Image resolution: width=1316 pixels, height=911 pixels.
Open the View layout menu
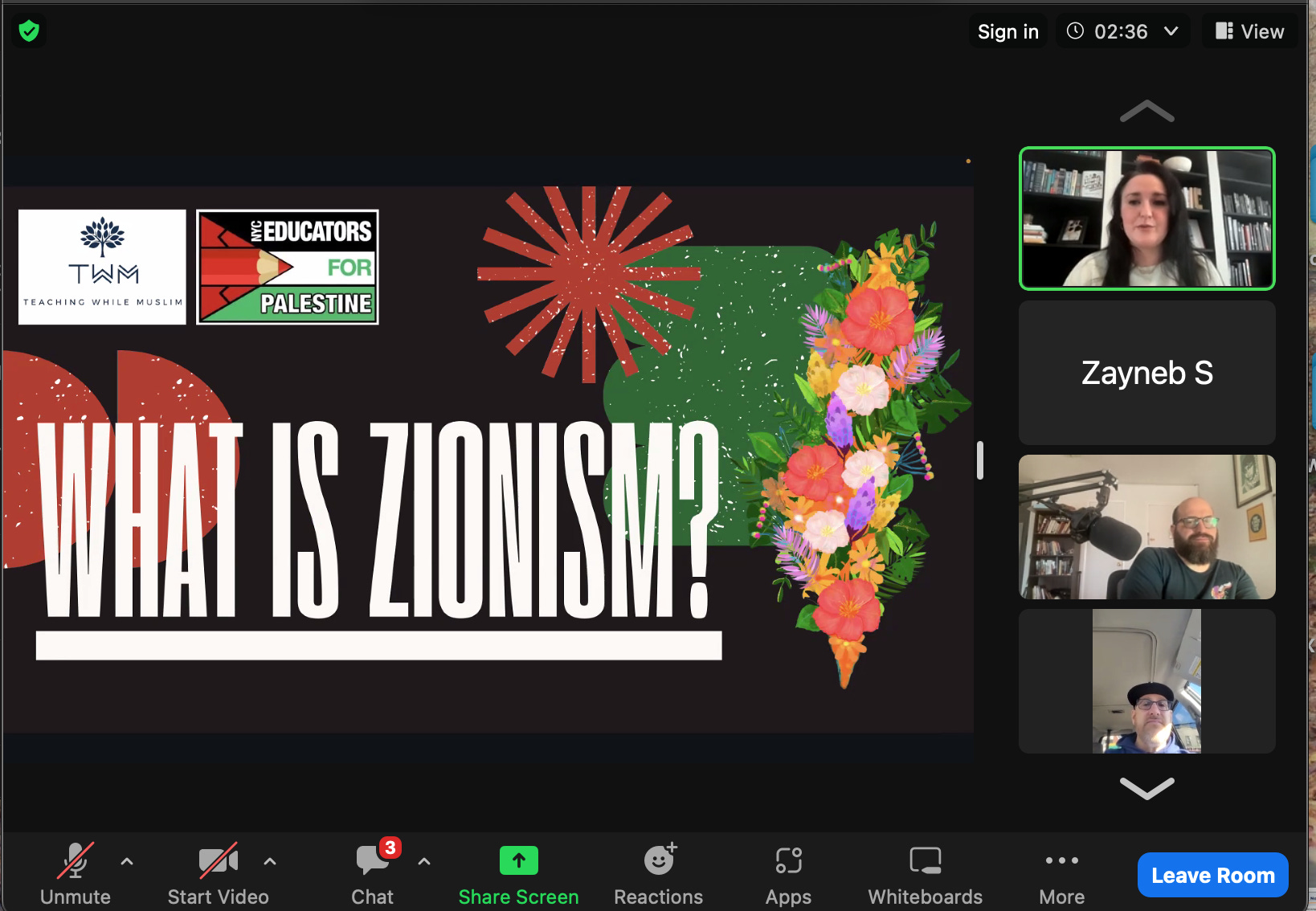tap(1250, 31)
